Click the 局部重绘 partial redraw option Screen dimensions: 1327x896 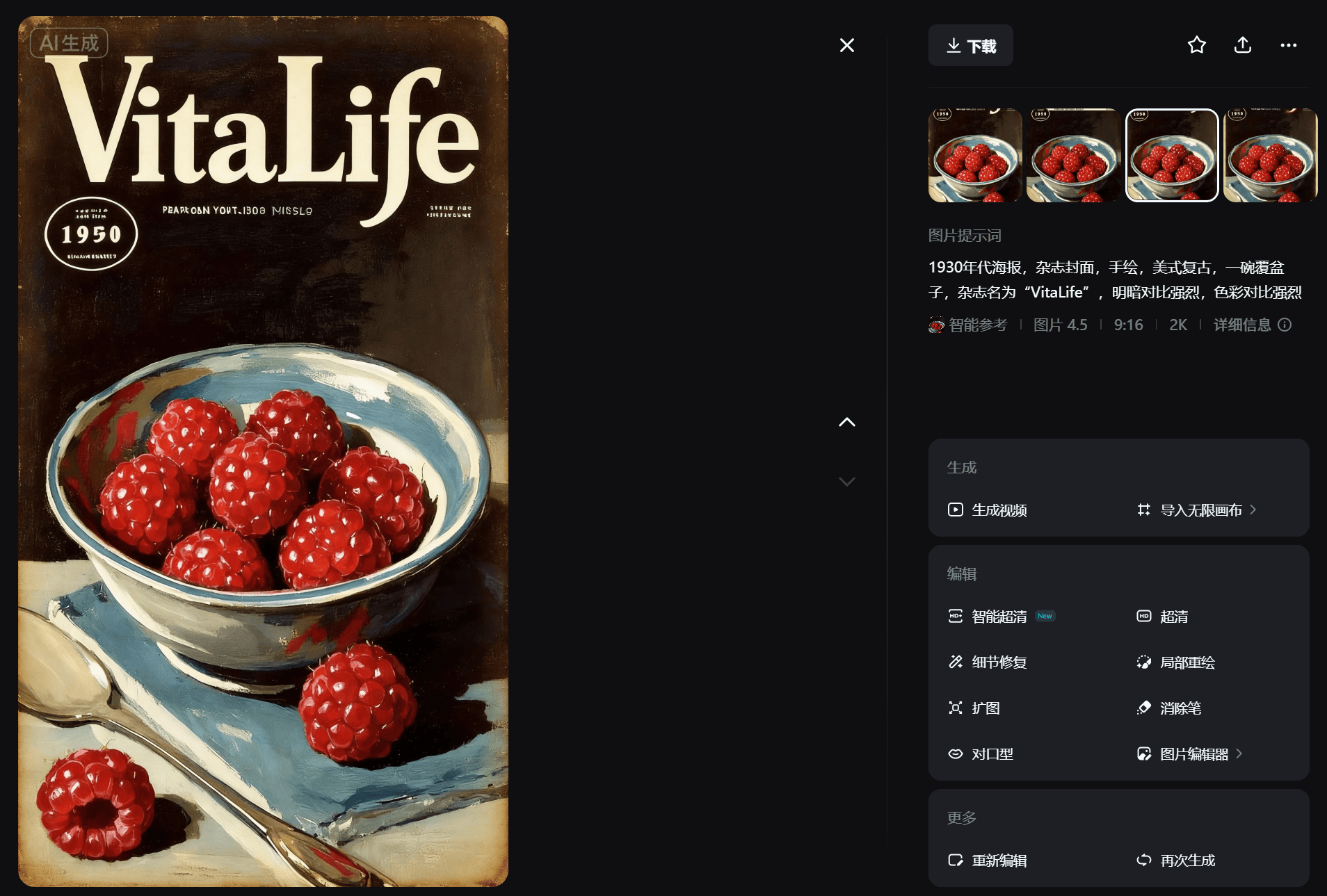(x=1176, y=662)
